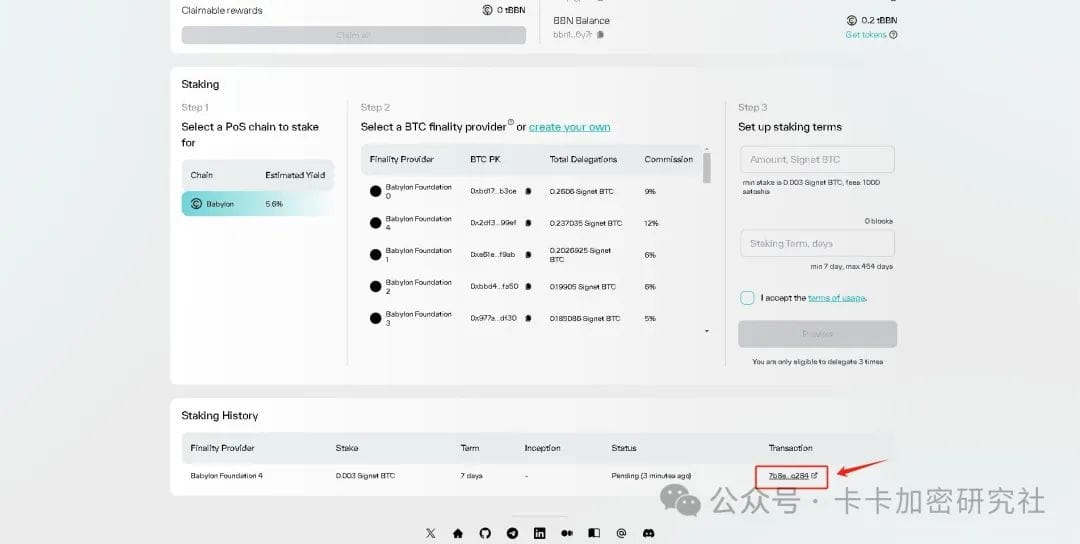Viewport: 1080px width, 544px height.
Task: Click the Get tokens link
Action: coord(870,35)
